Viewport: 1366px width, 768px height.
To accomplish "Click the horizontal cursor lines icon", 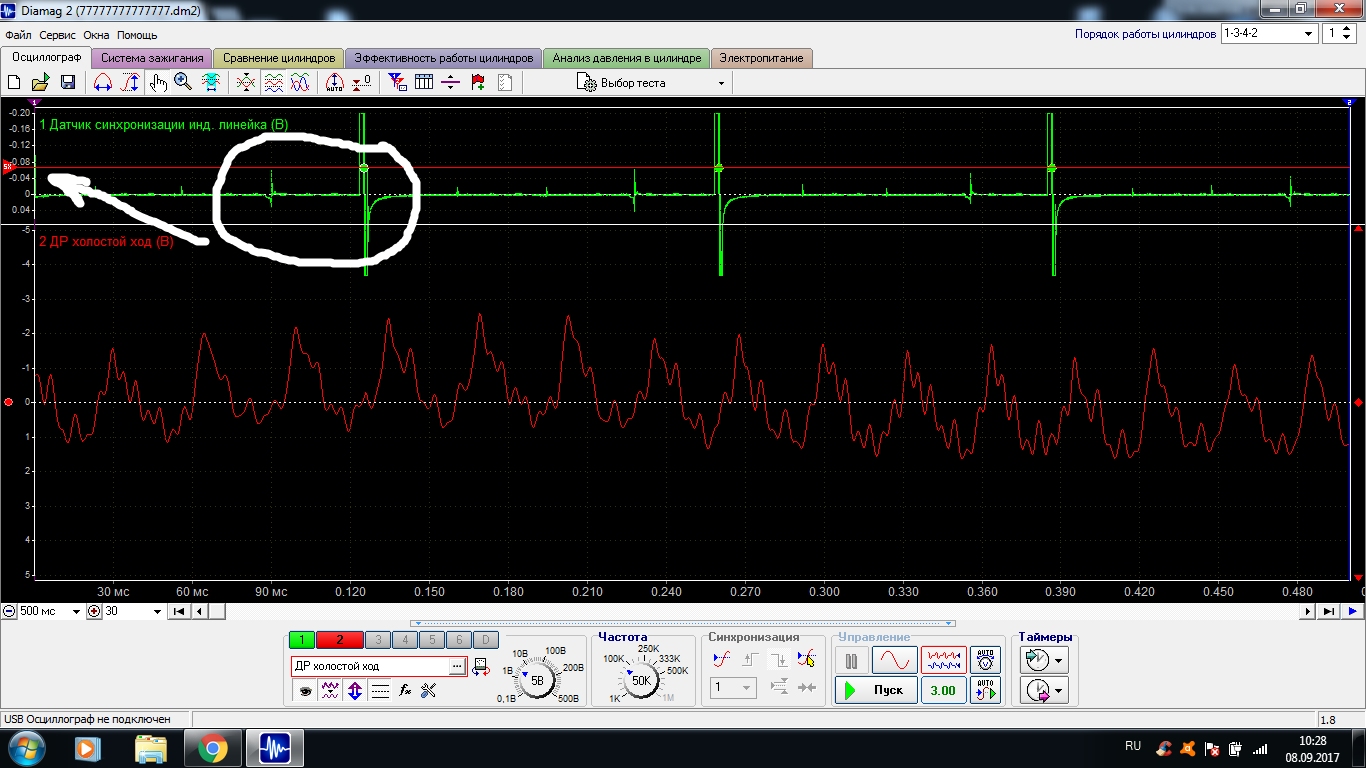I will click(x=450, y=83).
